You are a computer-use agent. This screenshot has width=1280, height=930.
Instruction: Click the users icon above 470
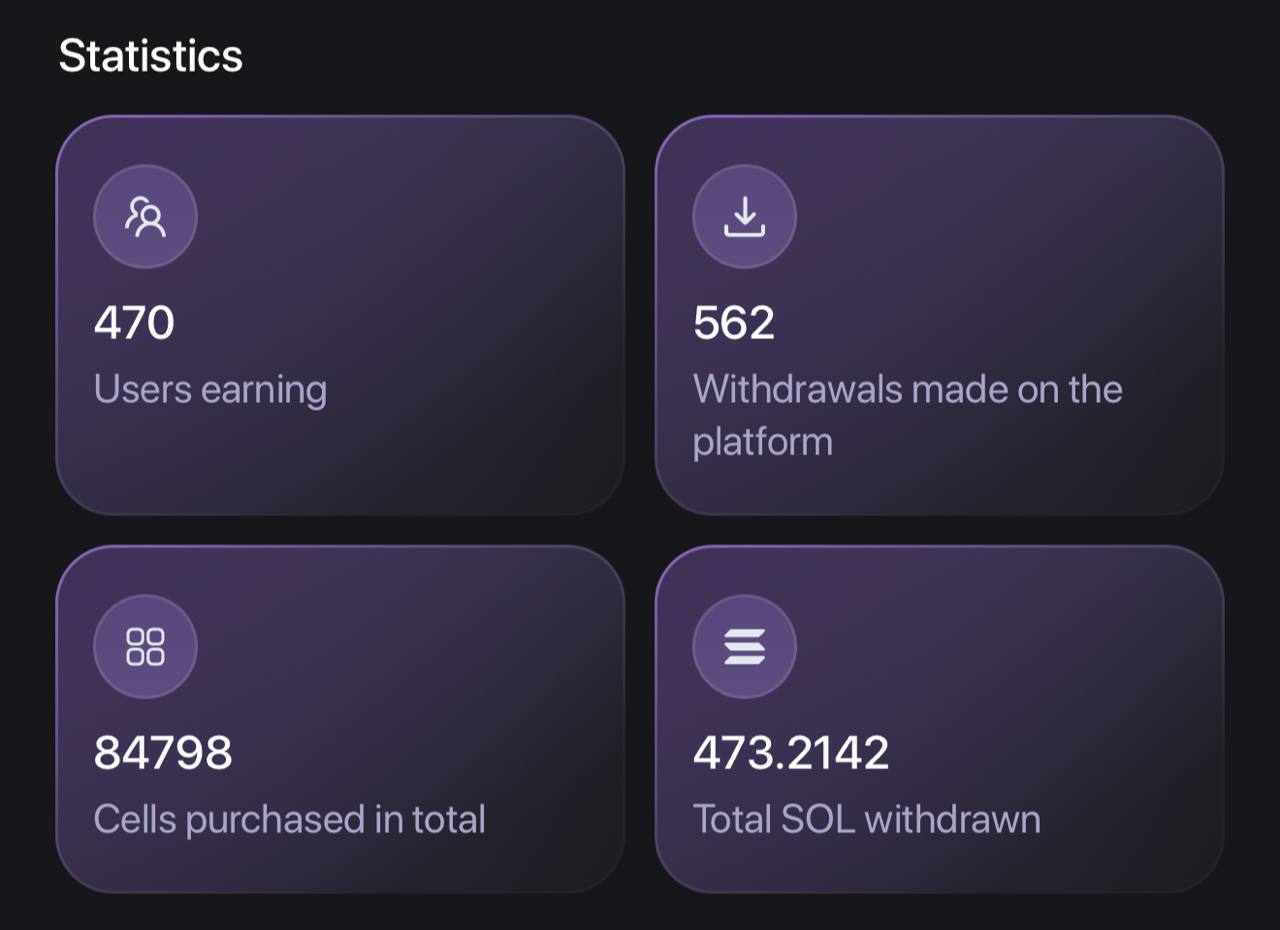pos(145,216)
